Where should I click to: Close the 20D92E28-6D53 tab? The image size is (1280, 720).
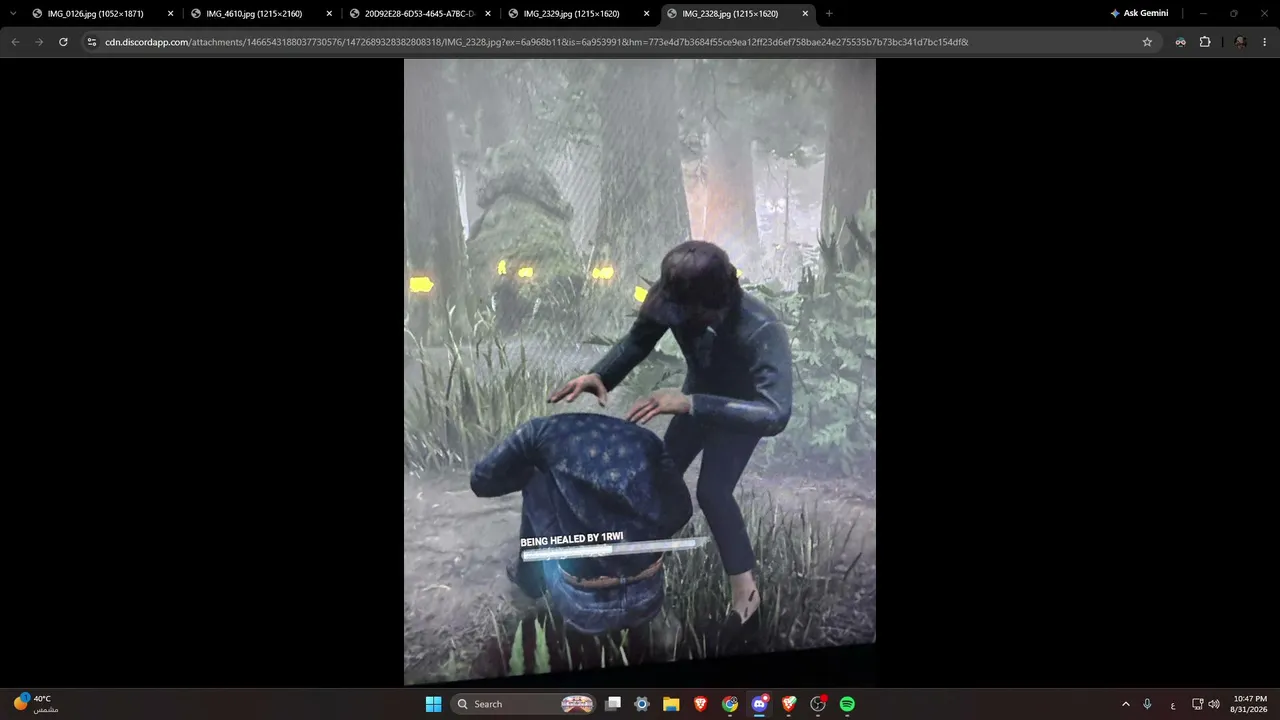pos(488,14)
